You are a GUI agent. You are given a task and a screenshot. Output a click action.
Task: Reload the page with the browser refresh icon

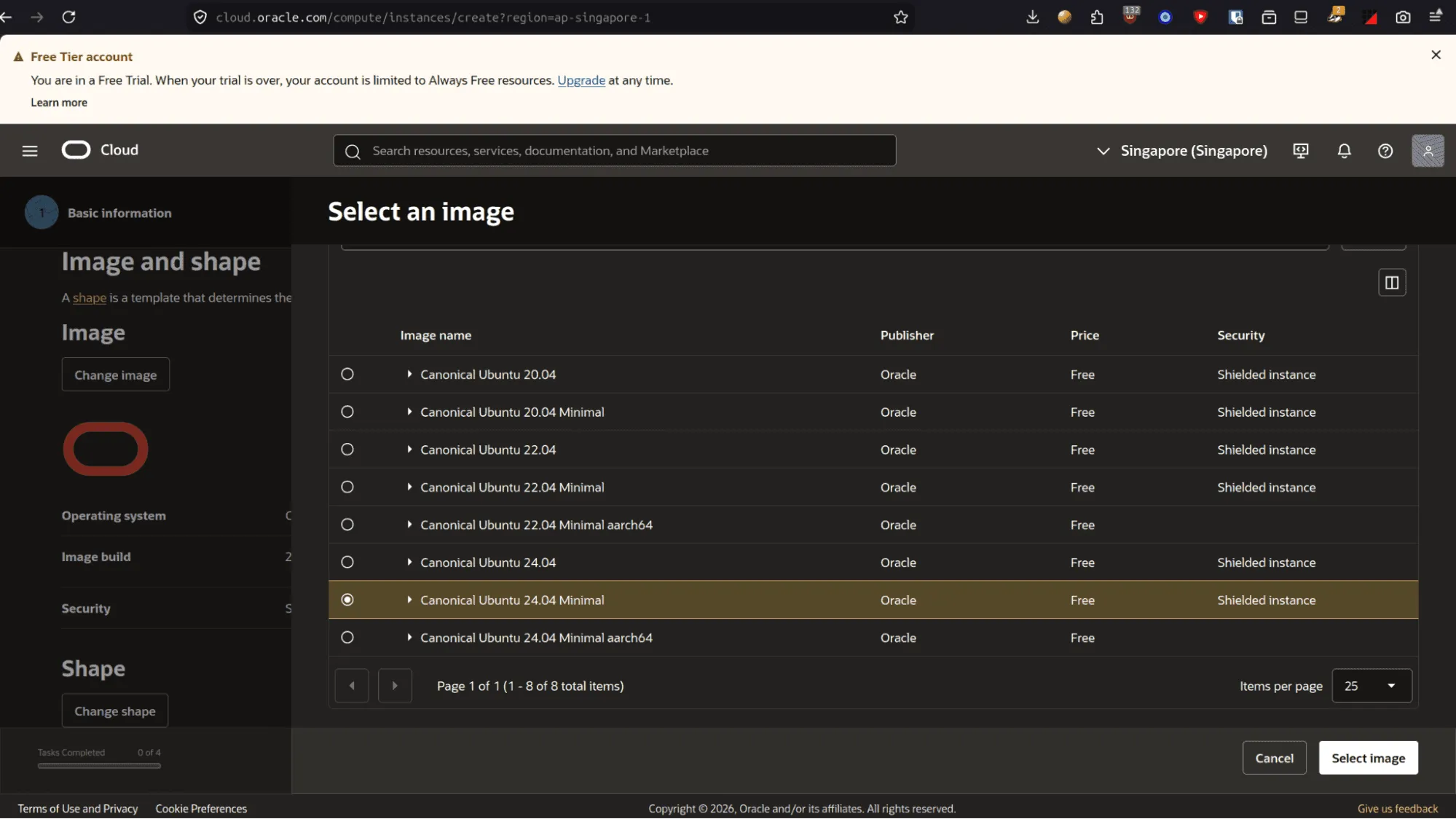(68, 17)
